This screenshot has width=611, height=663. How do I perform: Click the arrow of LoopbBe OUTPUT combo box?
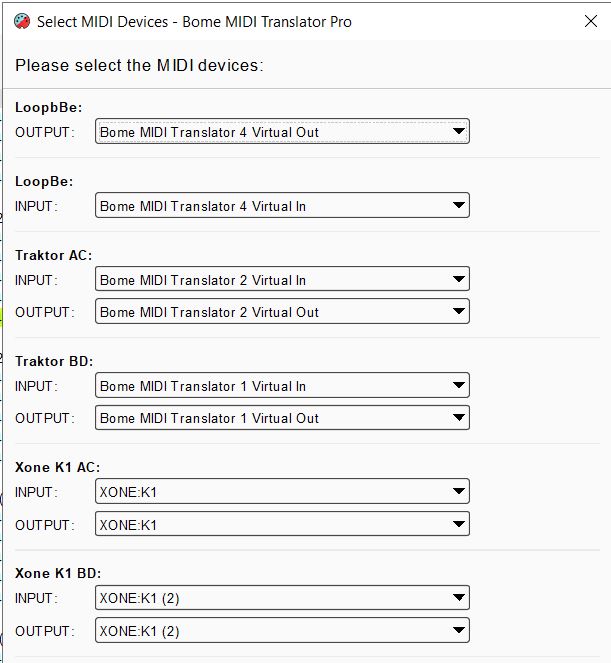pyautogui.click(x=458, y=132)
